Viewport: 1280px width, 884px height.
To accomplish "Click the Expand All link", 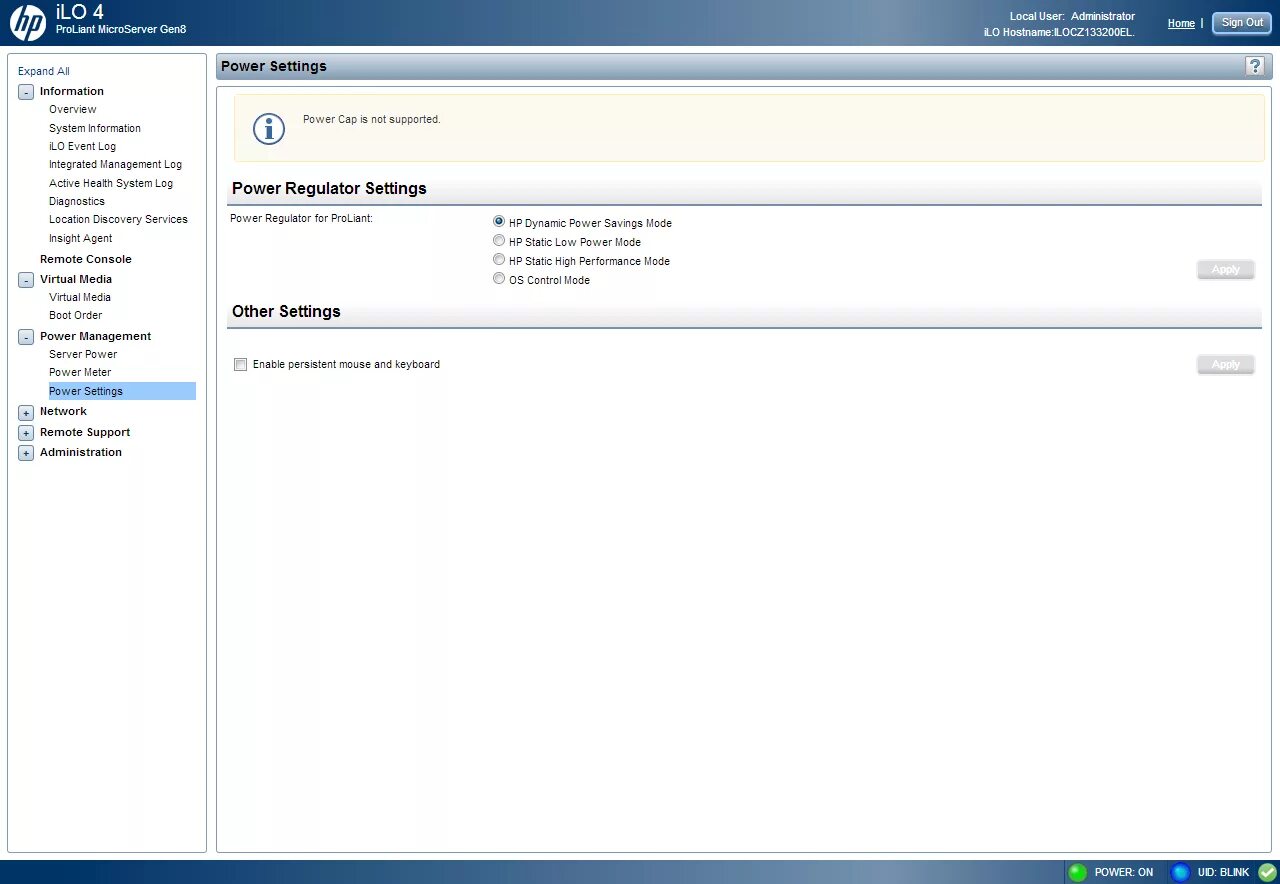I will point(44,71).
